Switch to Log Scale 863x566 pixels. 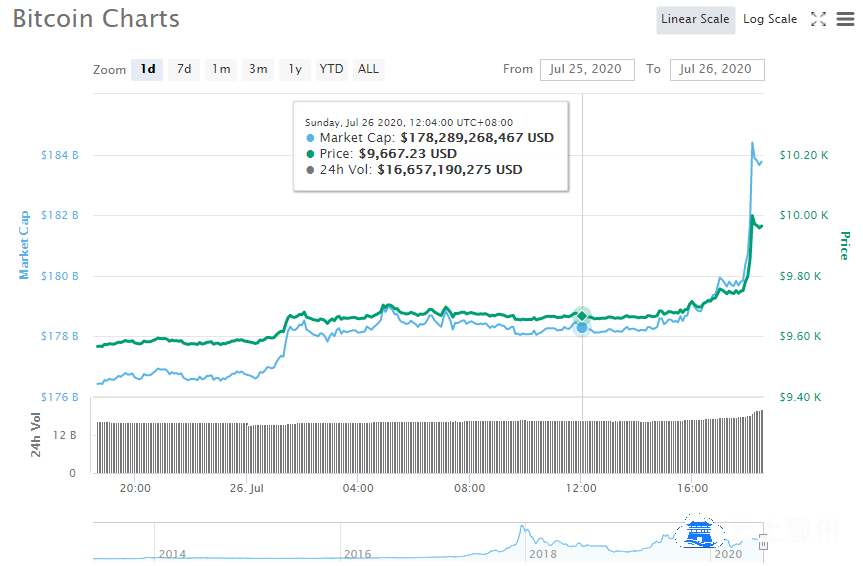pos(770,20)
